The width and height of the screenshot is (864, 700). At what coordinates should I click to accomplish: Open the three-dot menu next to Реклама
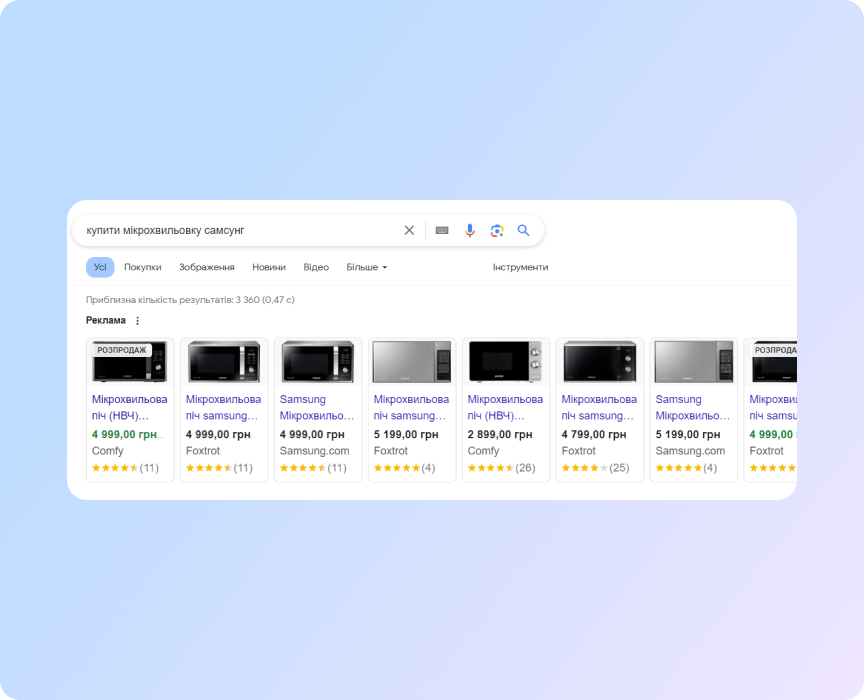(137, 320)
